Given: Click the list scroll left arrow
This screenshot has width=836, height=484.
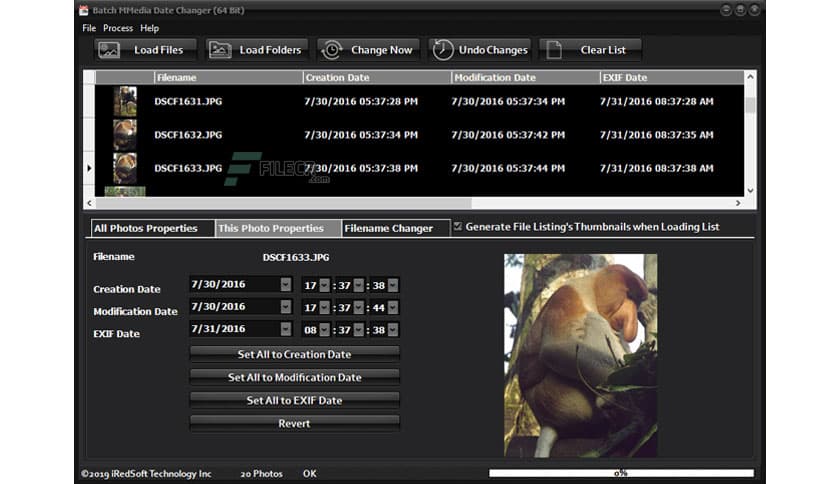Looking at the screenshot, I should (90, 203).
